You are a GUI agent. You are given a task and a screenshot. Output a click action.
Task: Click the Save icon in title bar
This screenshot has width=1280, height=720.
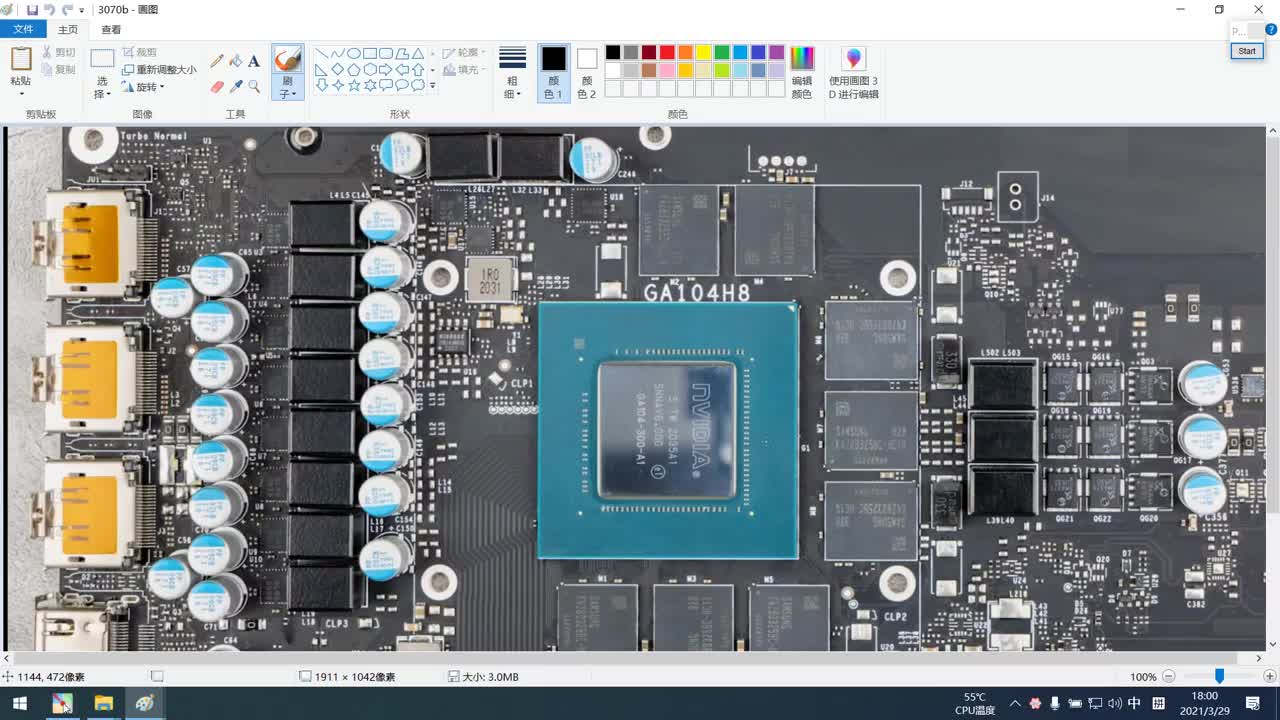32,9
